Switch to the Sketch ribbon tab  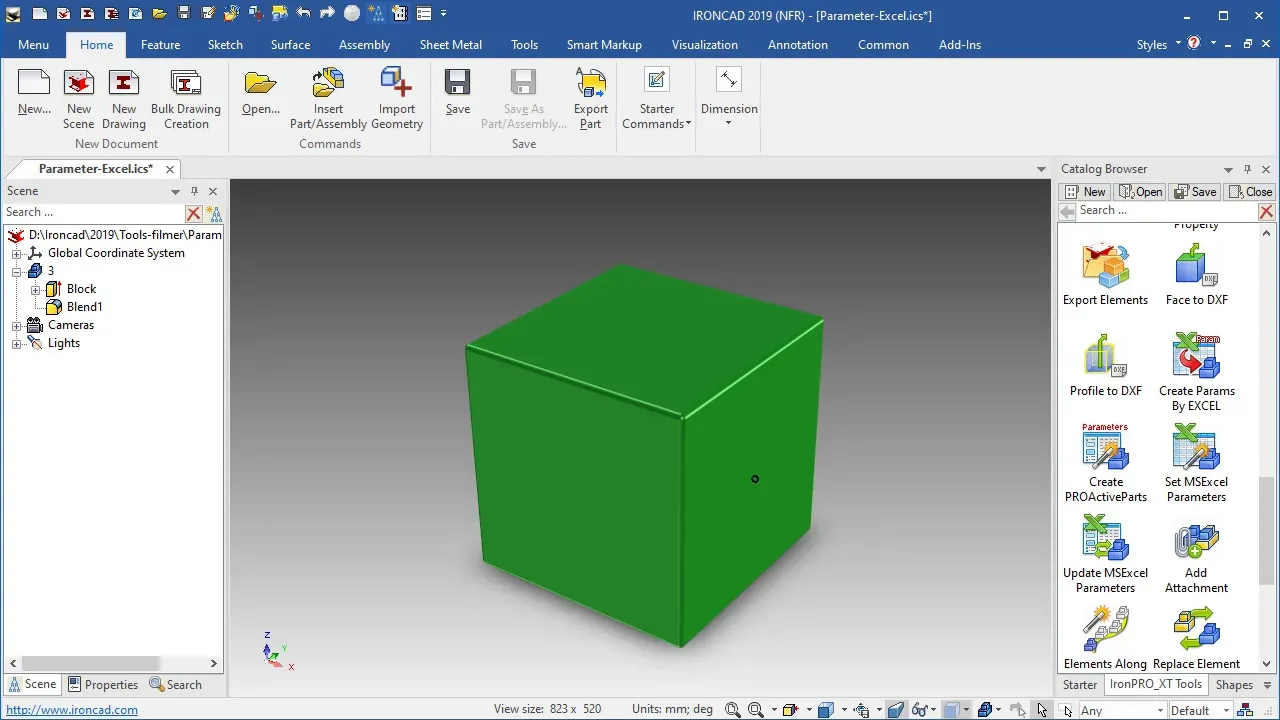[225, 45]
